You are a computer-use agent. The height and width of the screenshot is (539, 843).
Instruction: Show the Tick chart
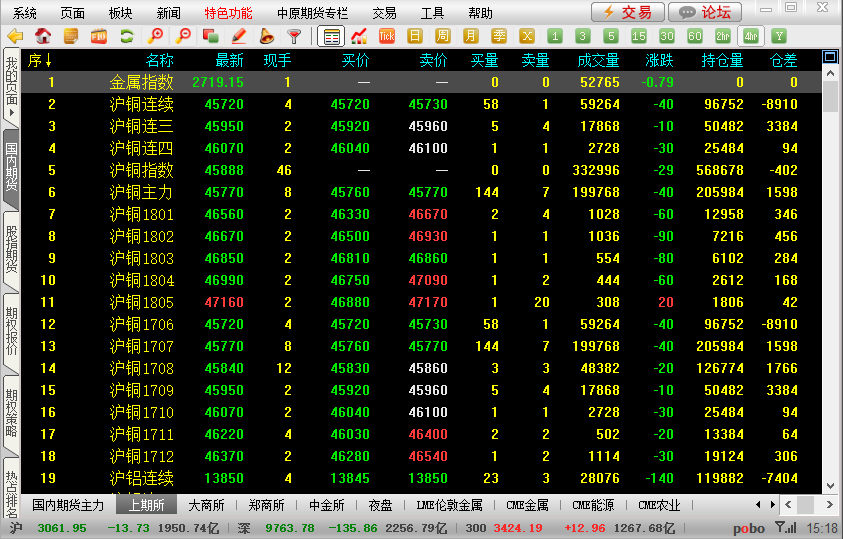[x=387, y=37]
